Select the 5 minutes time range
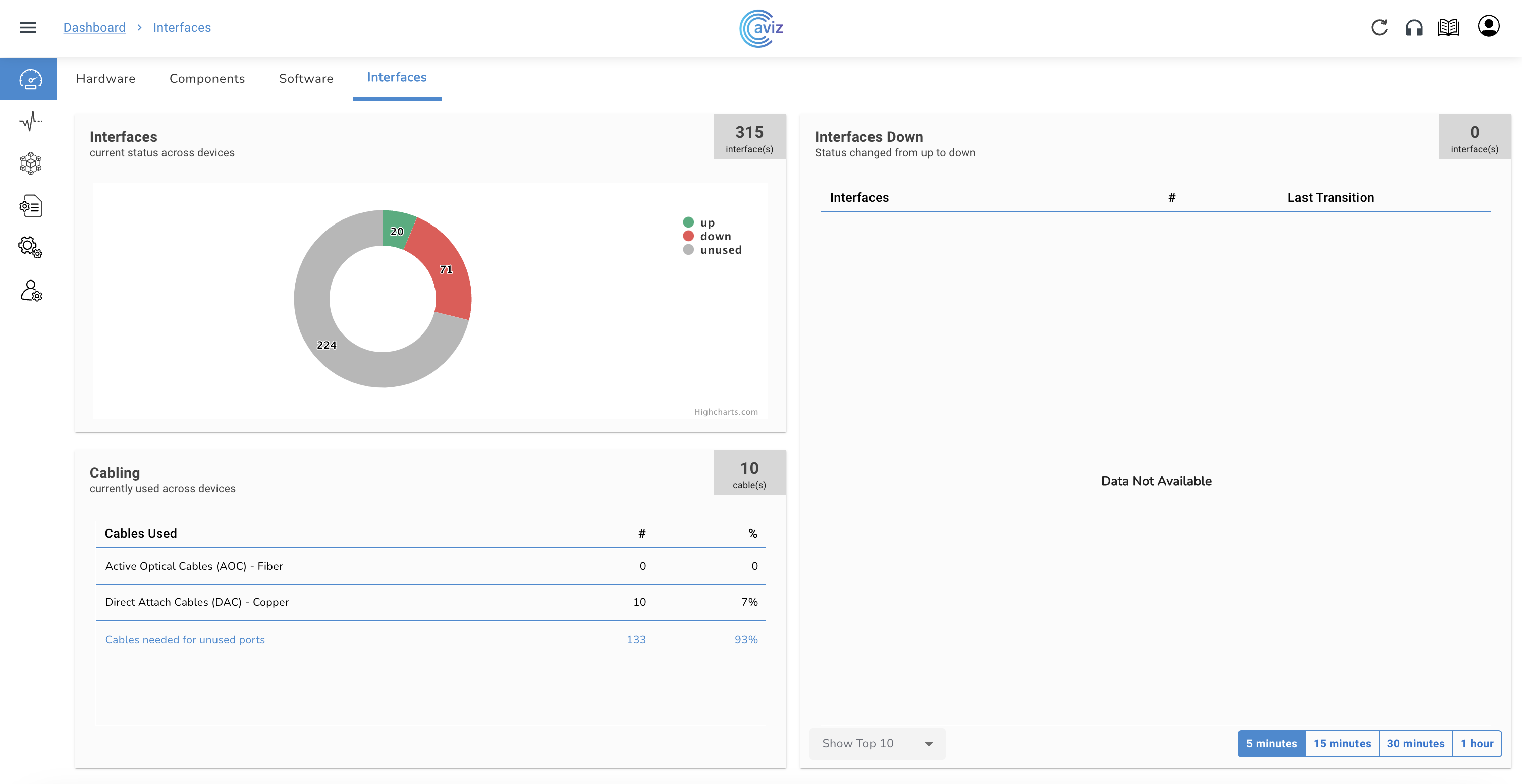Image resolution: width=1522 pixels, height=784 pixels. (x=1272, y=743)
